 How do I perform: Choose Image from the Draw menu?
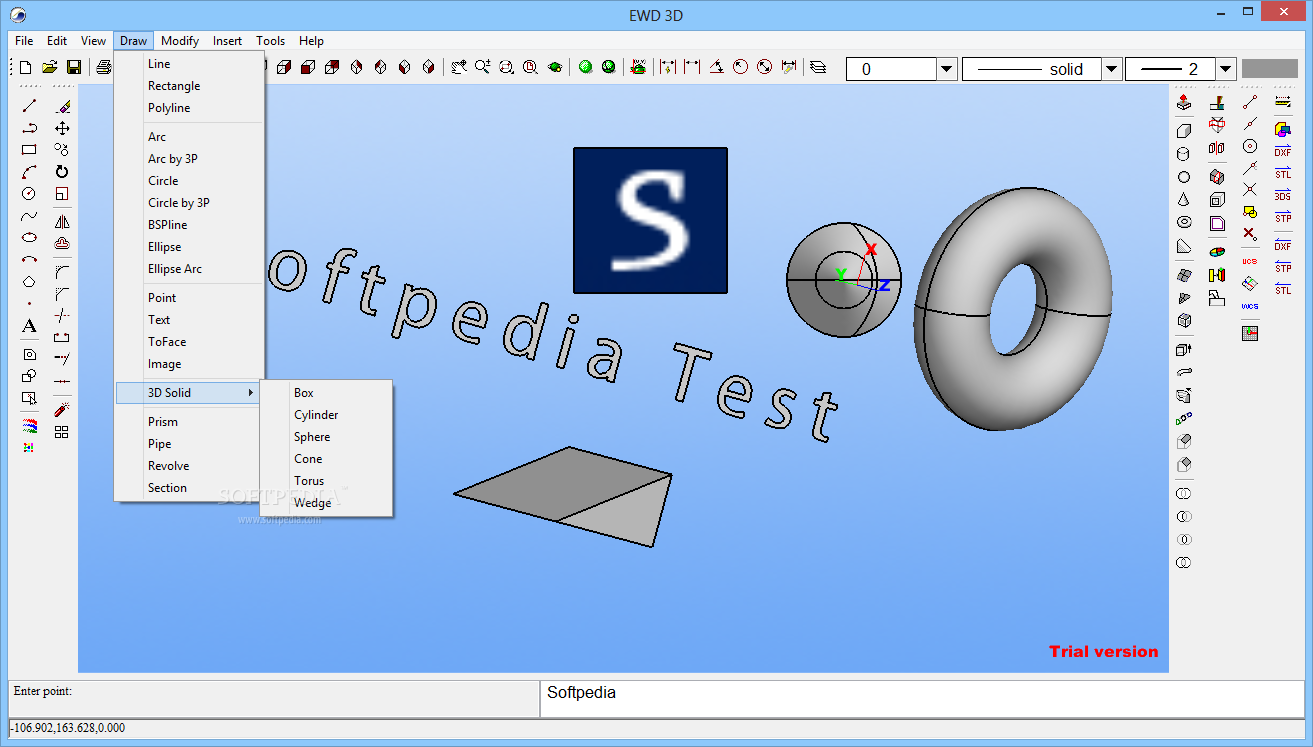click(x=165, y=364)
